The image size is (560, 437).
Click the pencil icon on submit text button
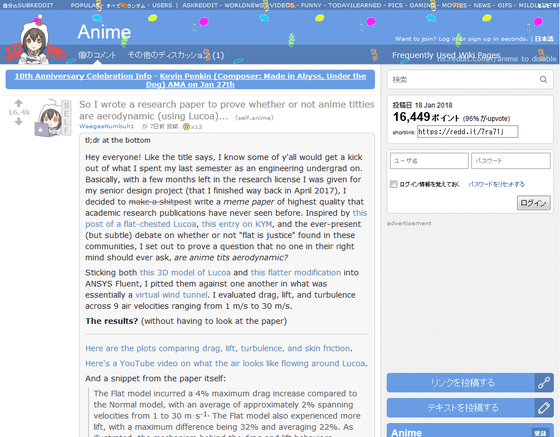point(544,408)
